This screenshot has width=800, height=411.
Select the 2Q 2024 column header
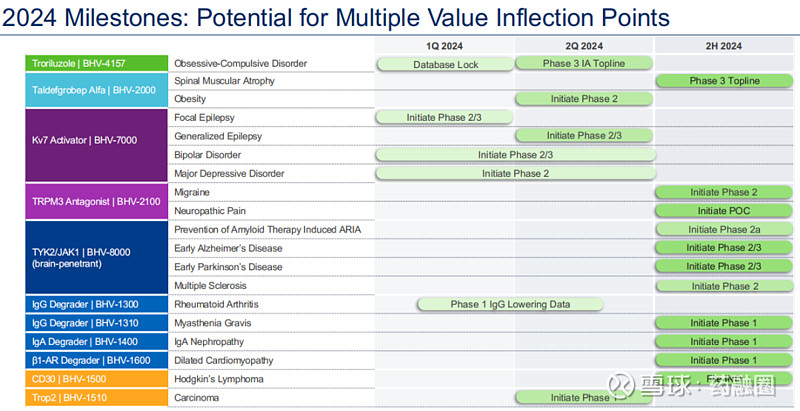585,46
